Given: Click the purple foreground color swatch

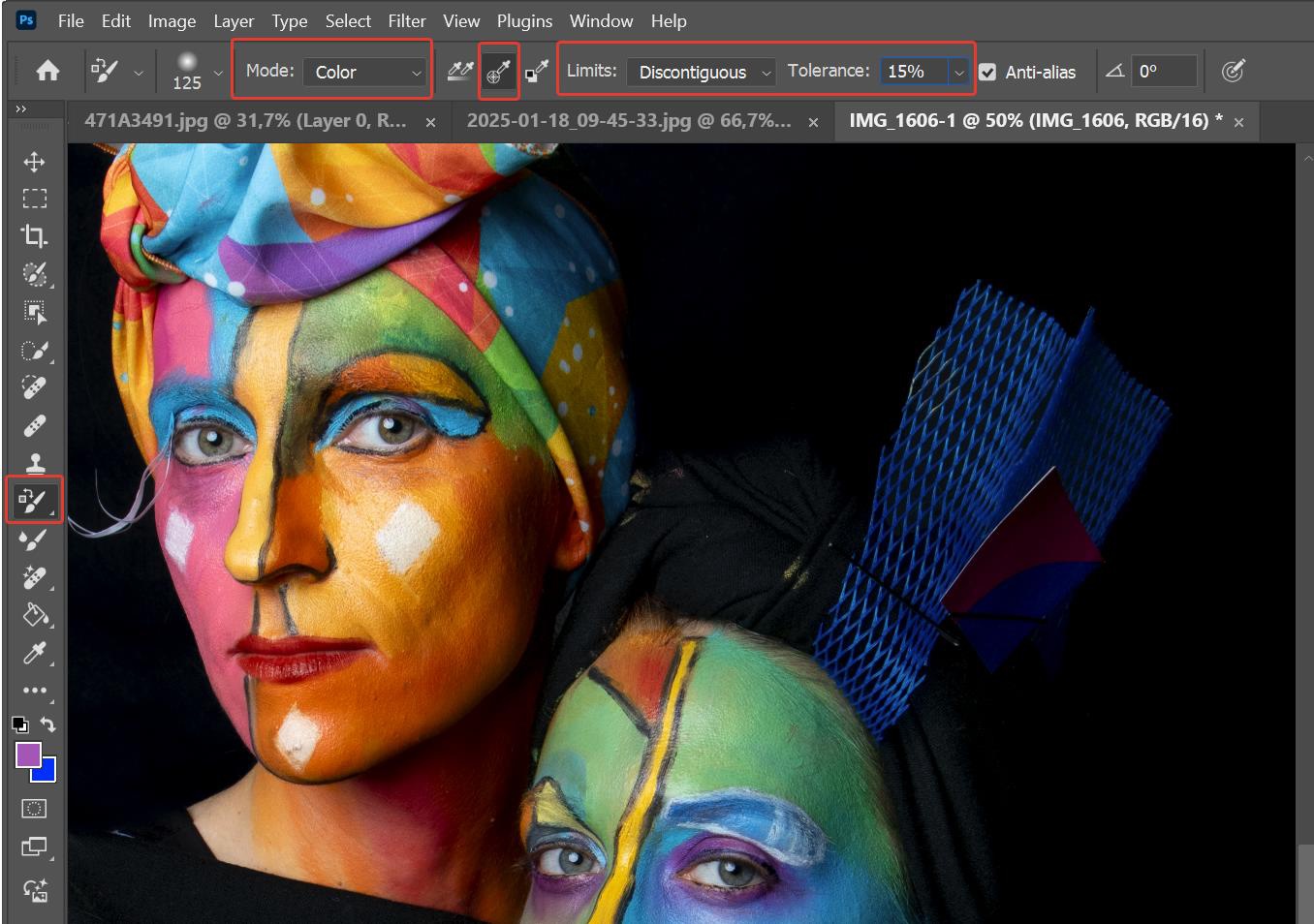Looking at the screenshot, I should tap(28, 755).
